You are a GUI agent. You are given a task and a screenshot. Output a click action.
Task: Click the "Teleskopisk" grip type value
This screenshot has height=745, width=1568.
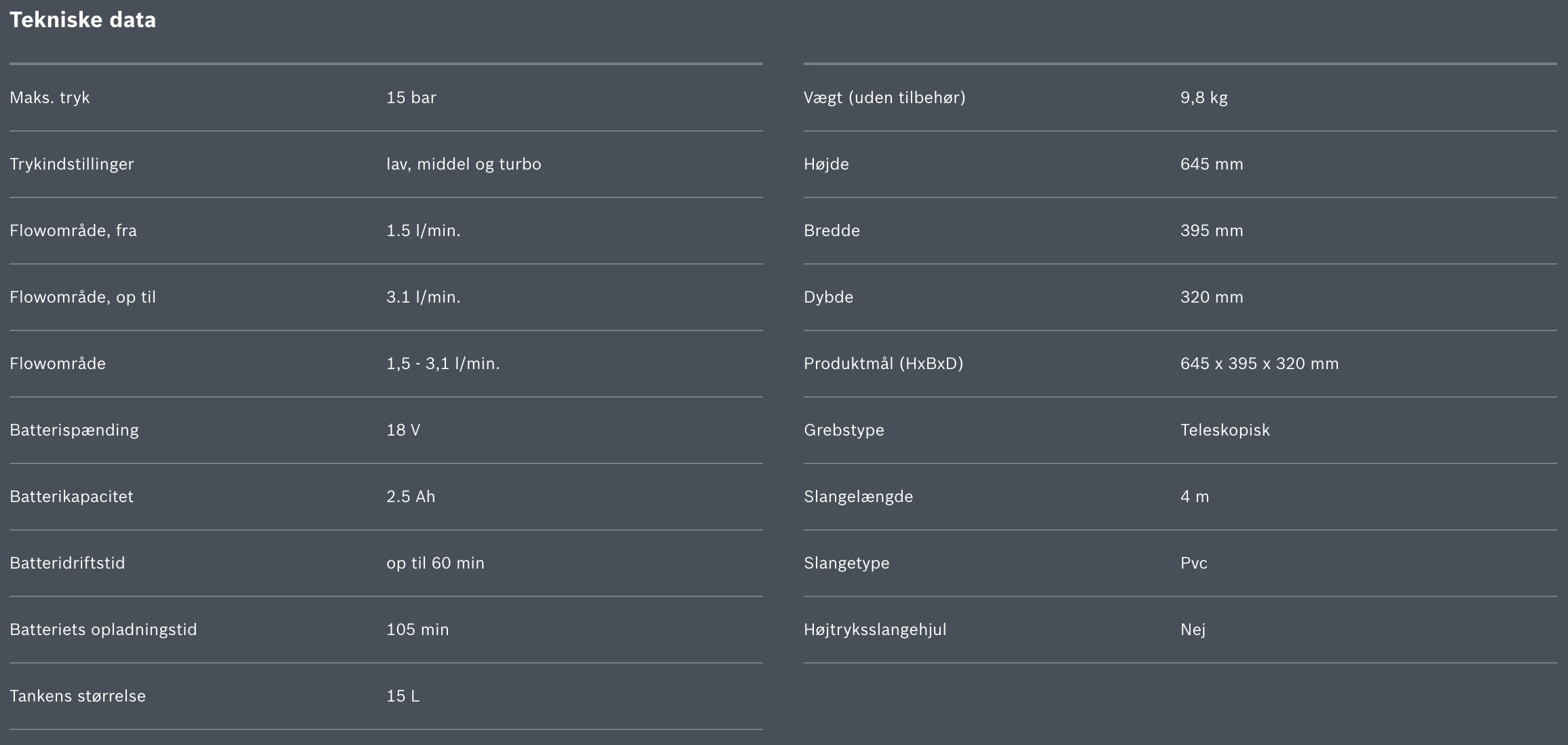[x=1225, y=430]
